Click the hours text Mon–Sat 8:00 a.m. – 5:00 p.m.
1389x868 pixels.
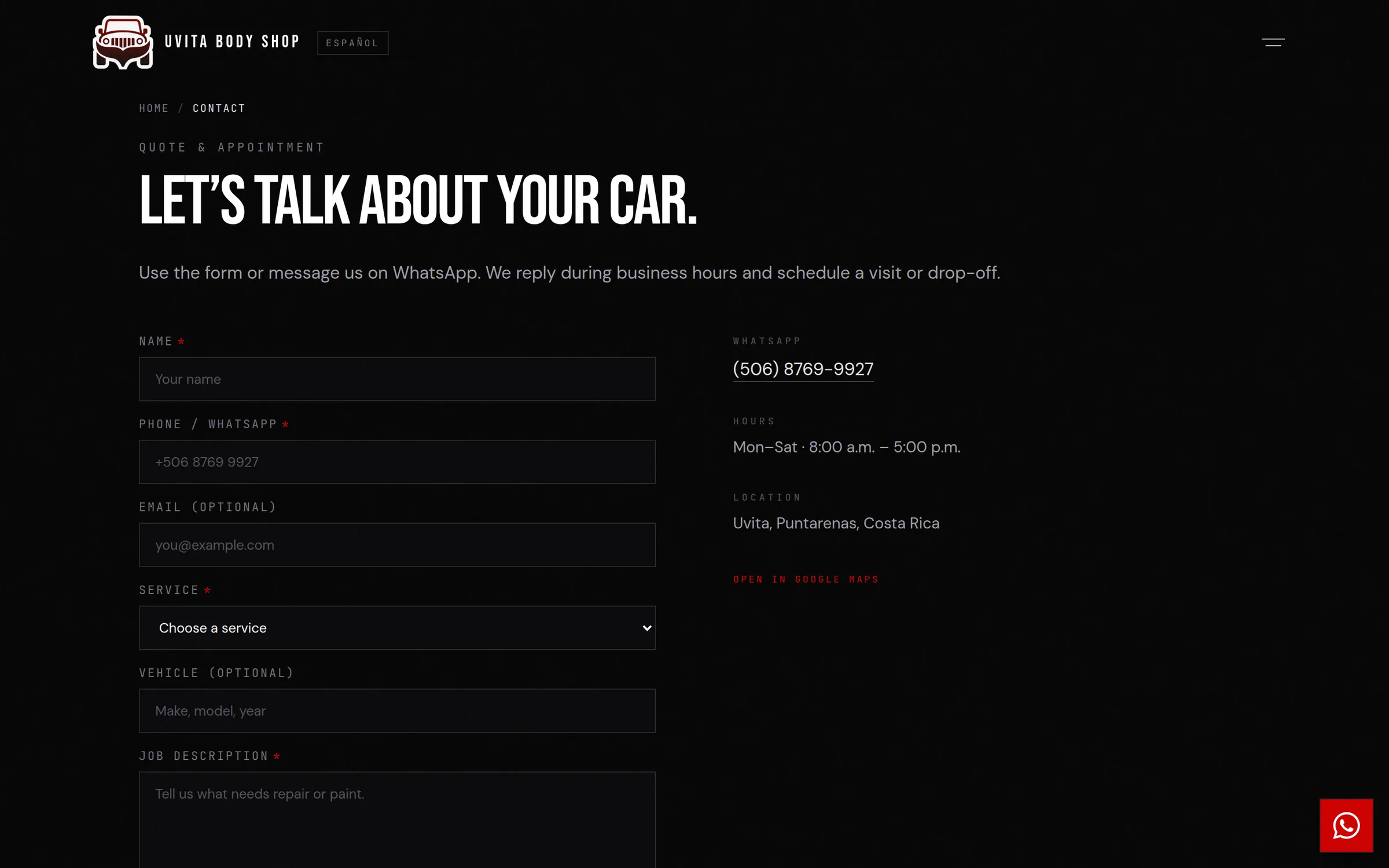[846, 447]
